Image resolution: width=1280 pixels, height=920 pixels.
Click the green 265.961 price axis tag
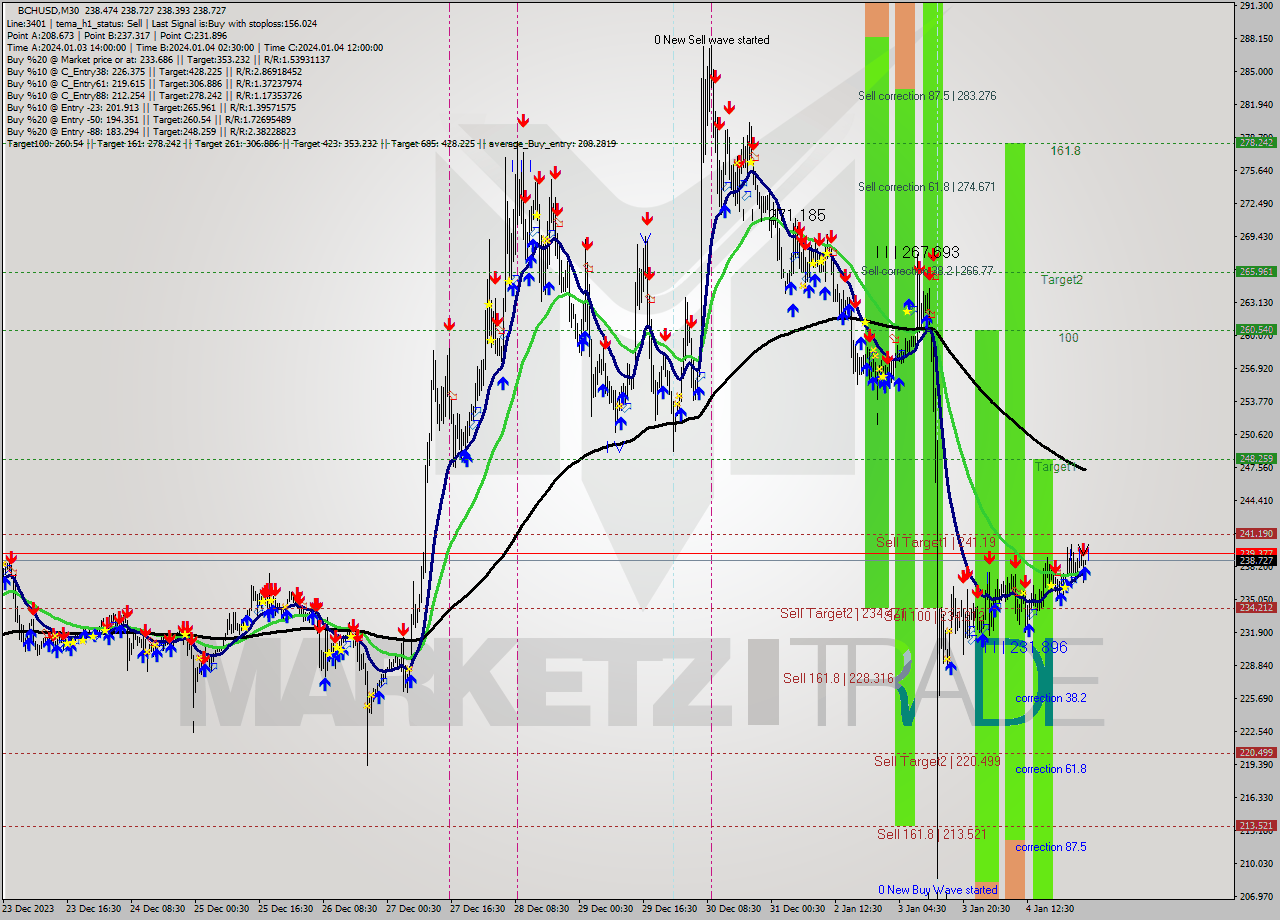[x=1256, y=272]
